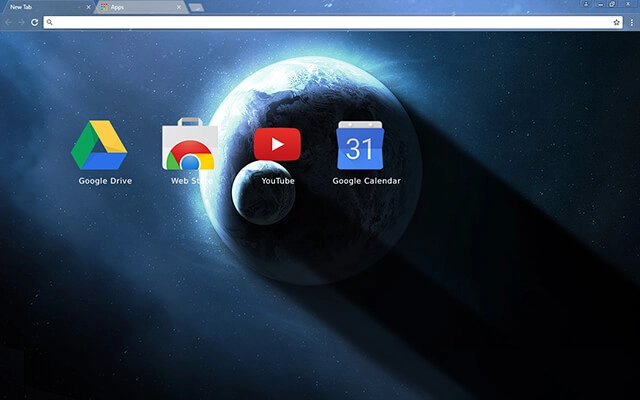Restore down the Chrome window
The width and height of the screenshot is (640, 400).
pos(613,4)
